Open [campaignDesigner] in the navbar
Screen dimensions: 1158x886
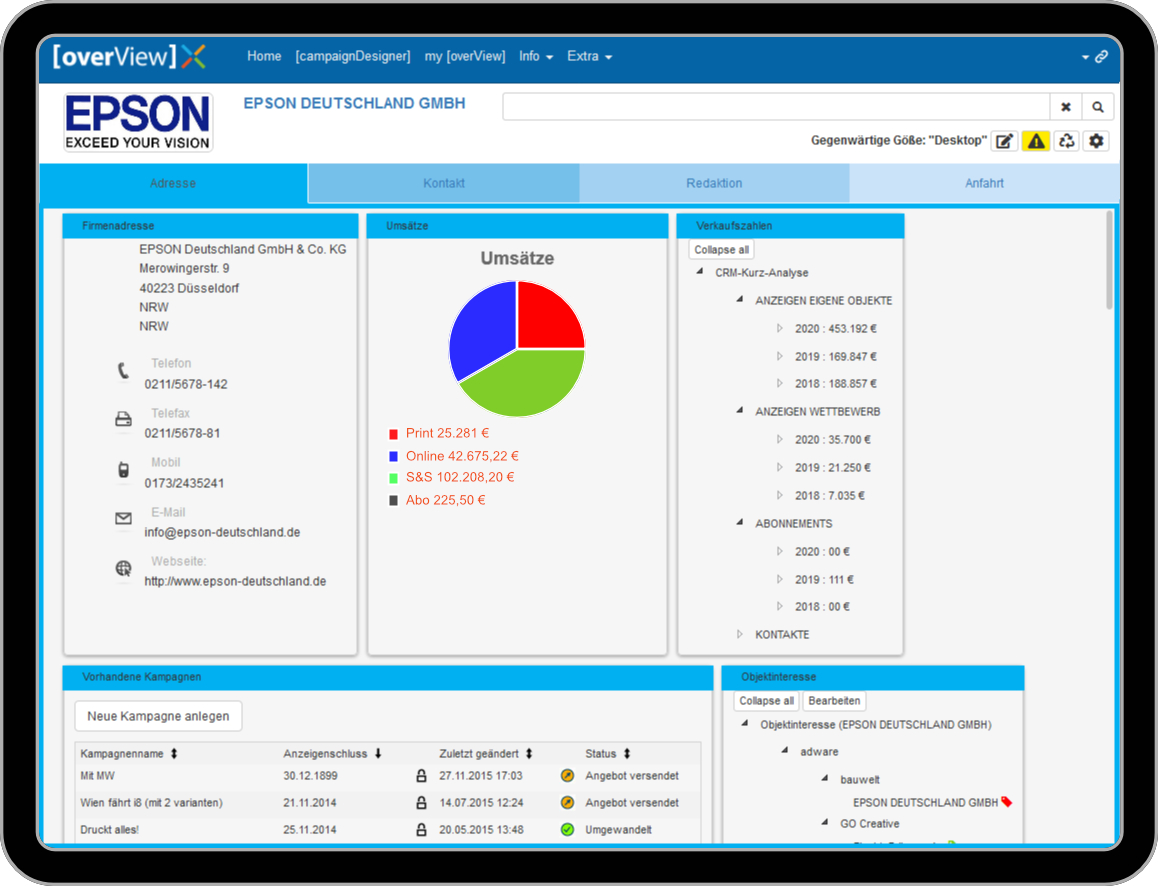[x=353, y=56]
